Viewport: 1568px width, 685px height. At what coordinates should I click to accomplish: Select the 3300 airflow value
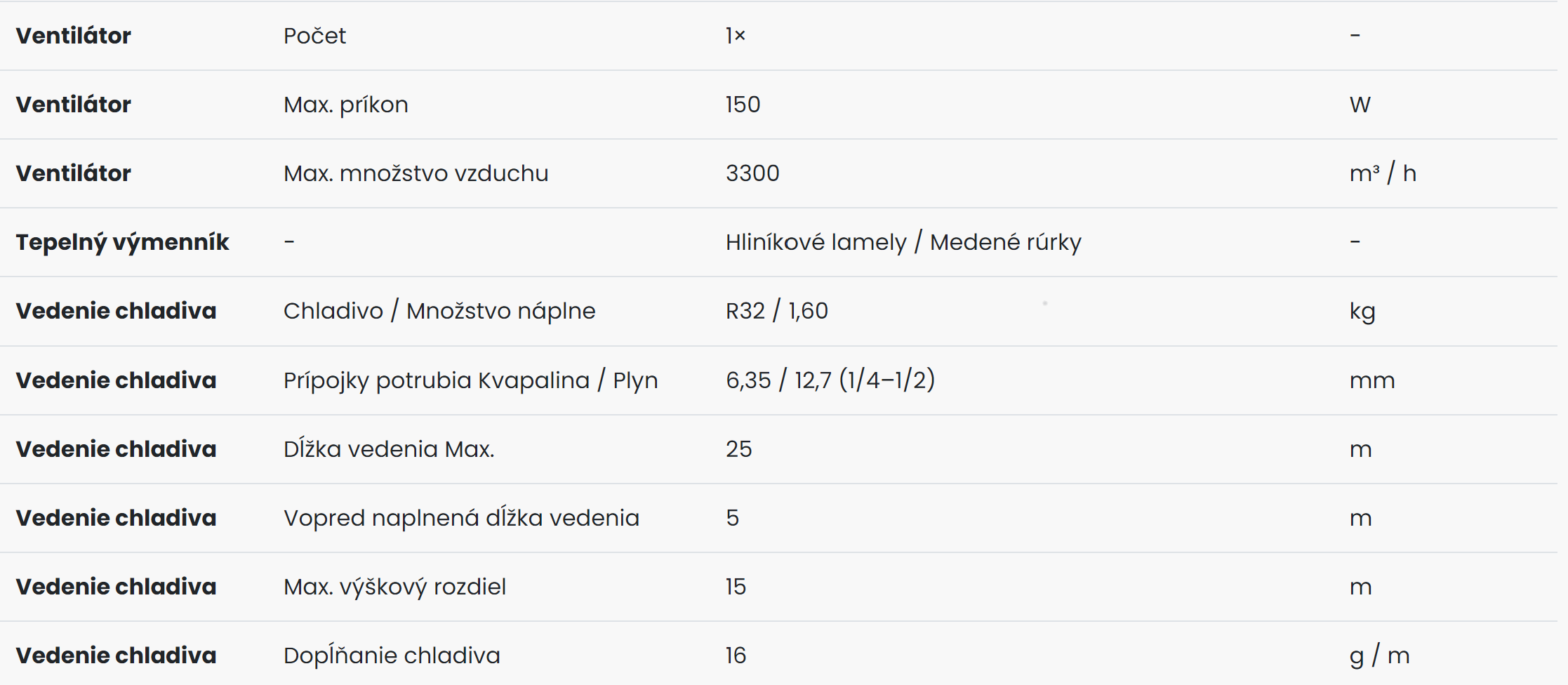coord(752,173)
